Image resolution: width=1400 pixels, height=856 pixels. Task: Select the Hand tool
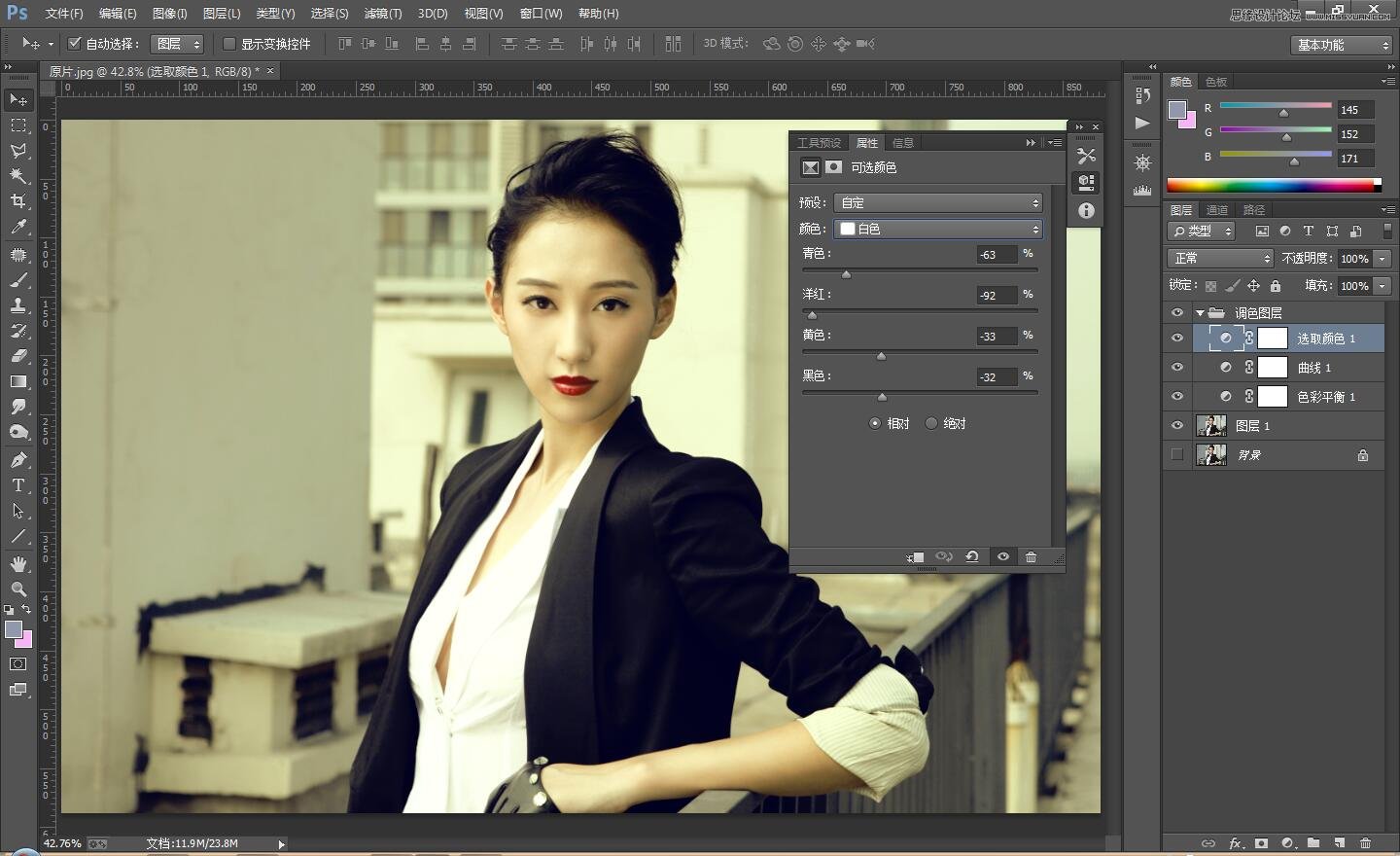tap(17, 564)
